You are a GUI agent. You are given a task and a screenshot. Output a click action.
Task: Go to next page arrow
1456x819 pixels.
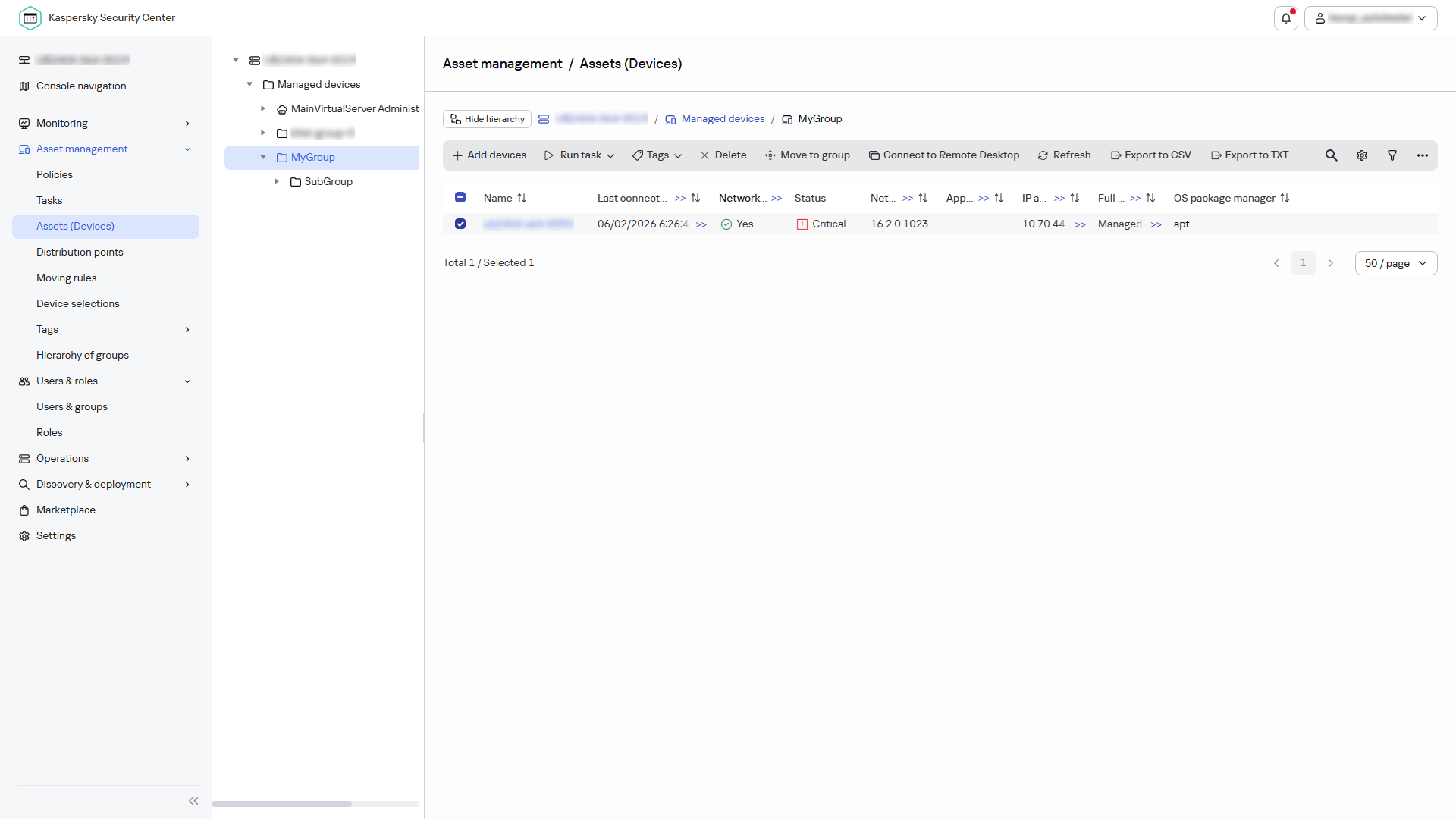(1330, 263)
